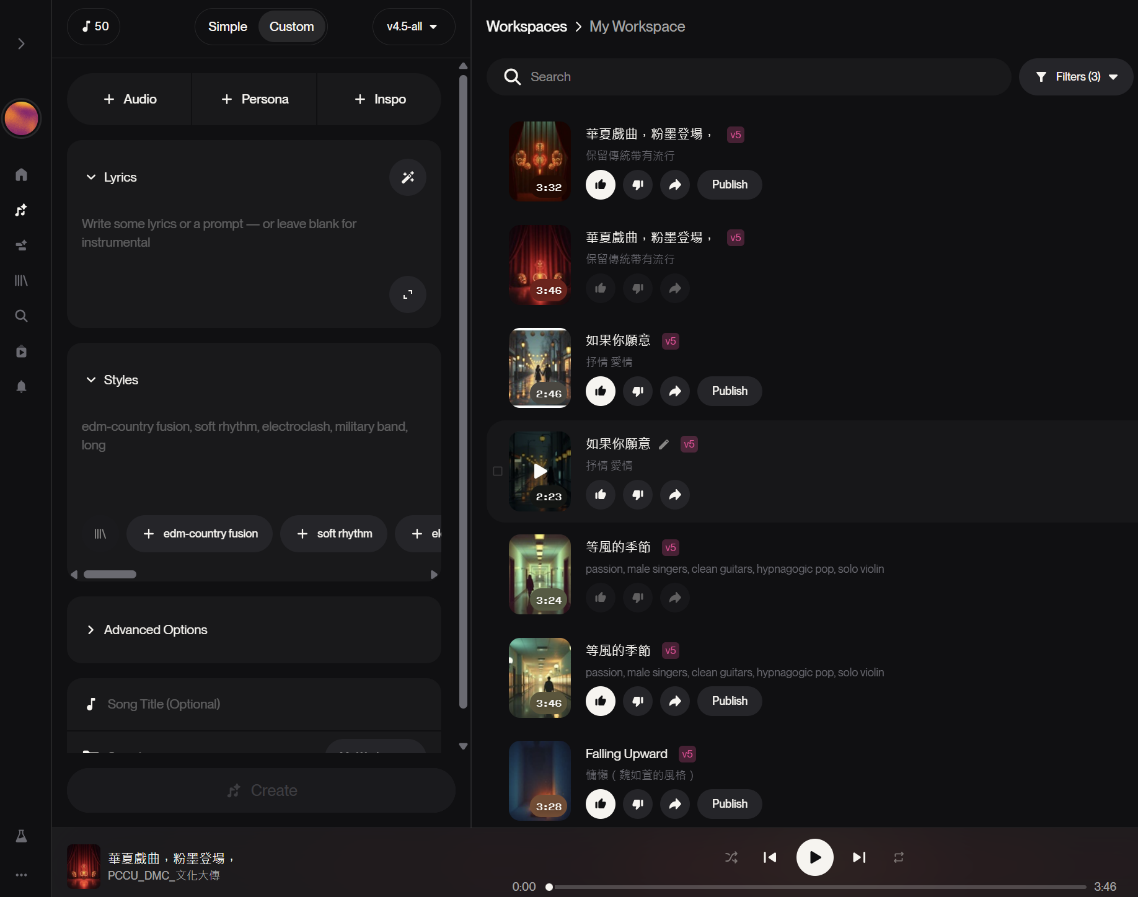Open notifications bell in left sidebar
The width and height of the screenshot is (1138, 897).
(x=21, y=387)
